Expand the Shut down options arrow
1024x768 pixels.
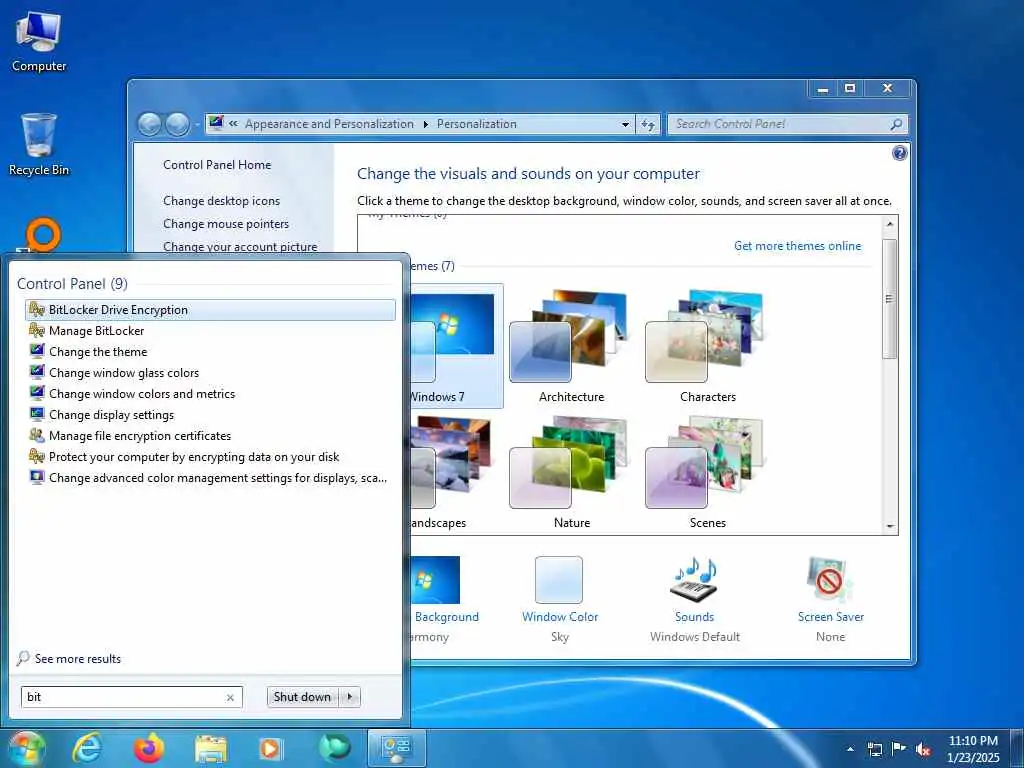349,697
